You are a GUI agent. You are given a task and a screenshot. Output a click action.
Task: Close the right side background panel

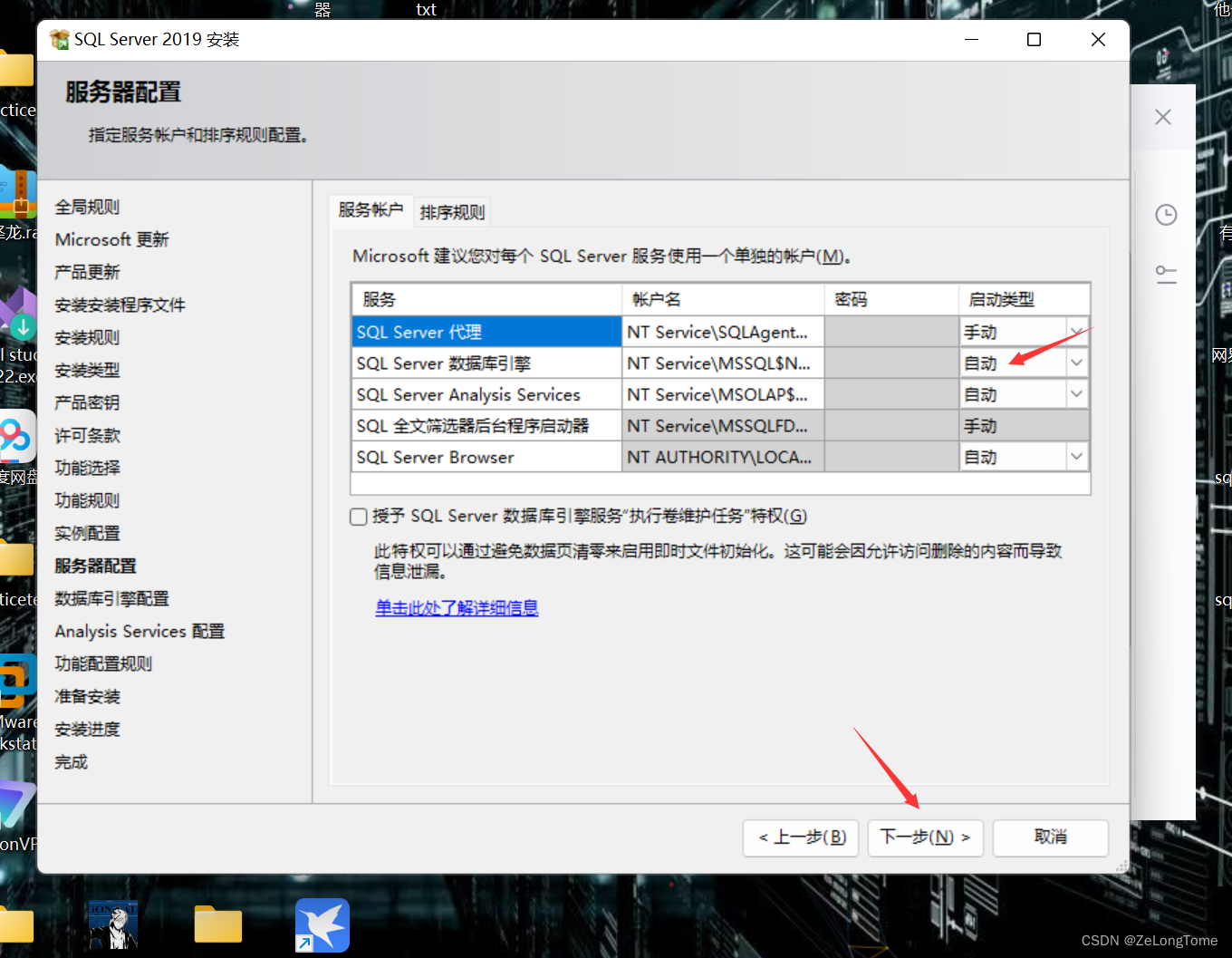click(1163, 117)
